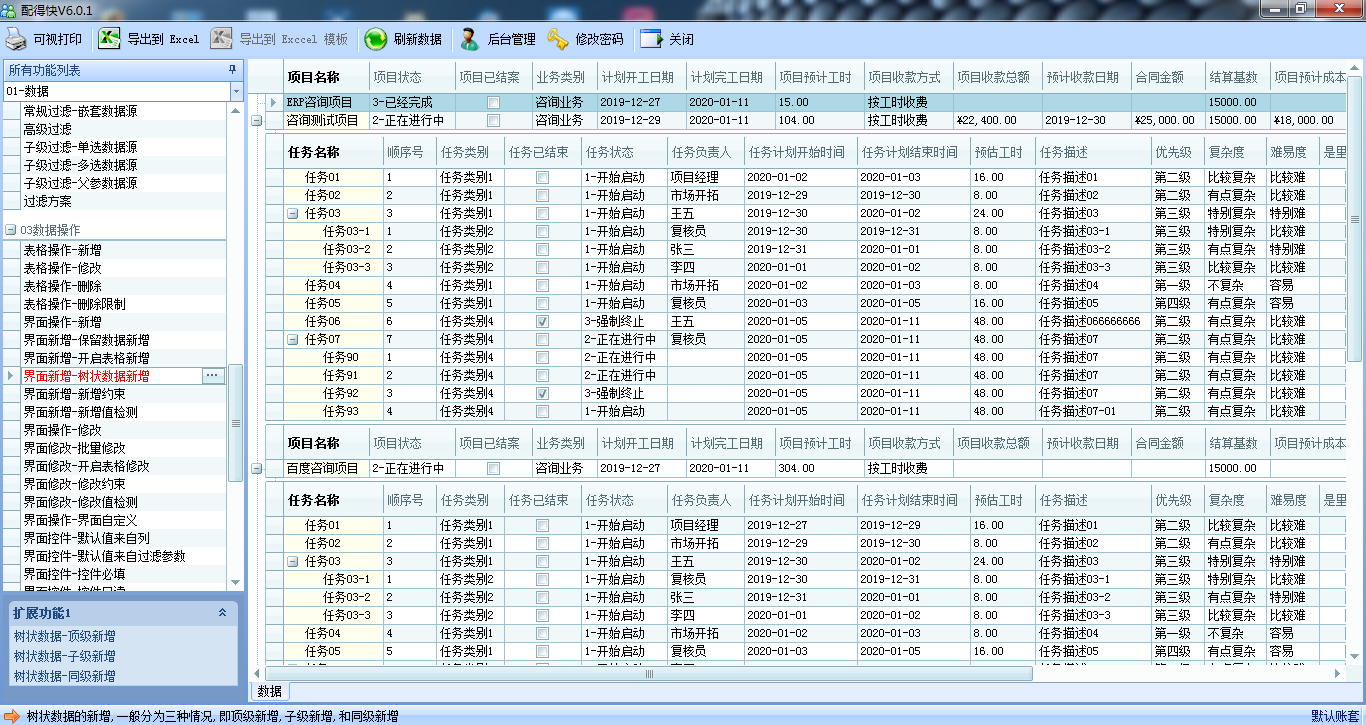
Task: Click the row indicator arrow beside ERP咨询项目
Action: click(x=274, y=102)
